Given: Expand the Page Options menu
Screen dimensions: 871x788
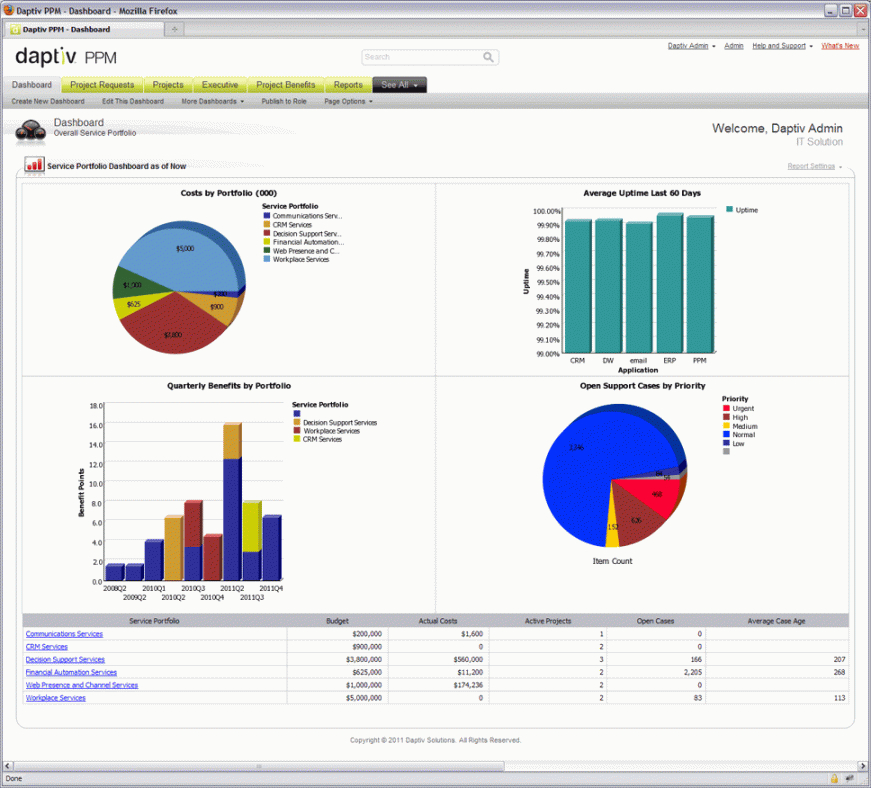Looking at the screenshot, I should point(348,101).
